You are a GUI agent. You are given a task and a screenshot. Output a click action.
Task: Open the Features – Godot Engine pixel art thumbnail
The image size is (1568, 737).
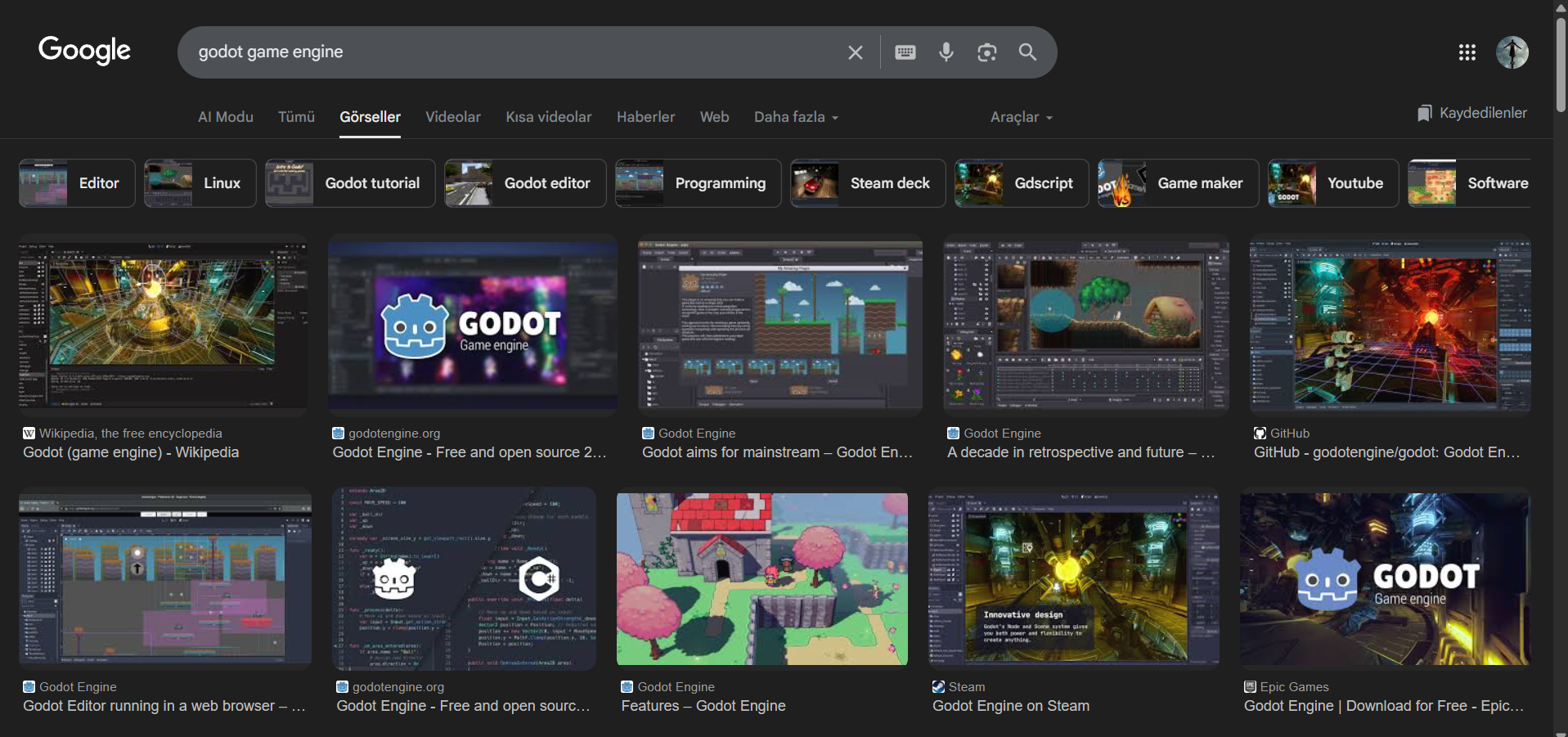[x=762, y=578]
